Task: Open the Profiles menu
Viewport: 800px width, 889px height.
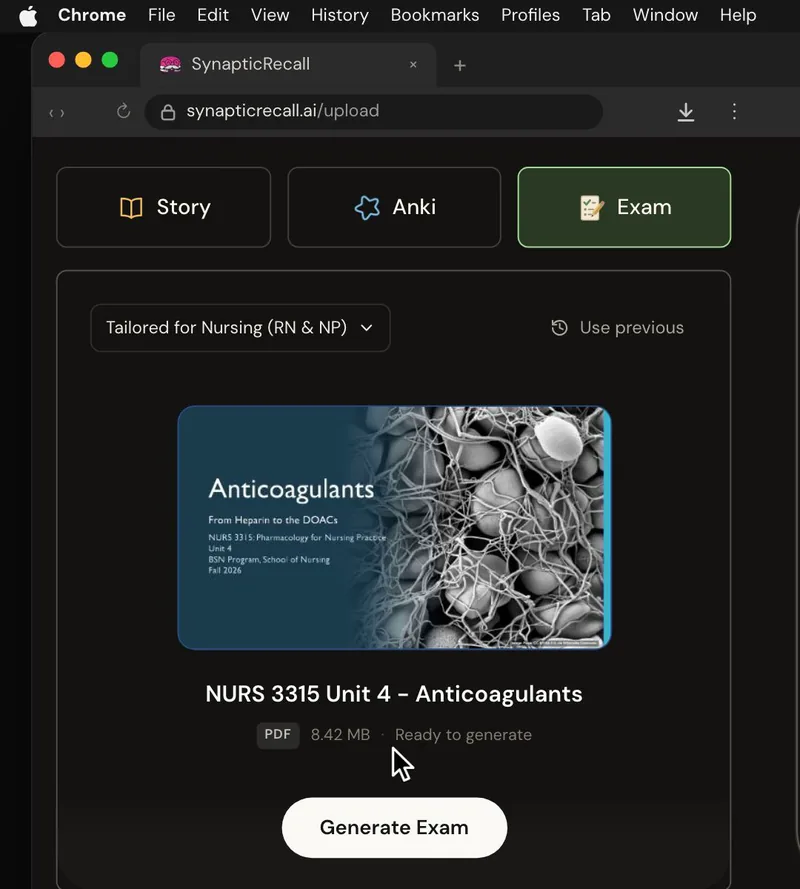Action: tap(530, 15)
